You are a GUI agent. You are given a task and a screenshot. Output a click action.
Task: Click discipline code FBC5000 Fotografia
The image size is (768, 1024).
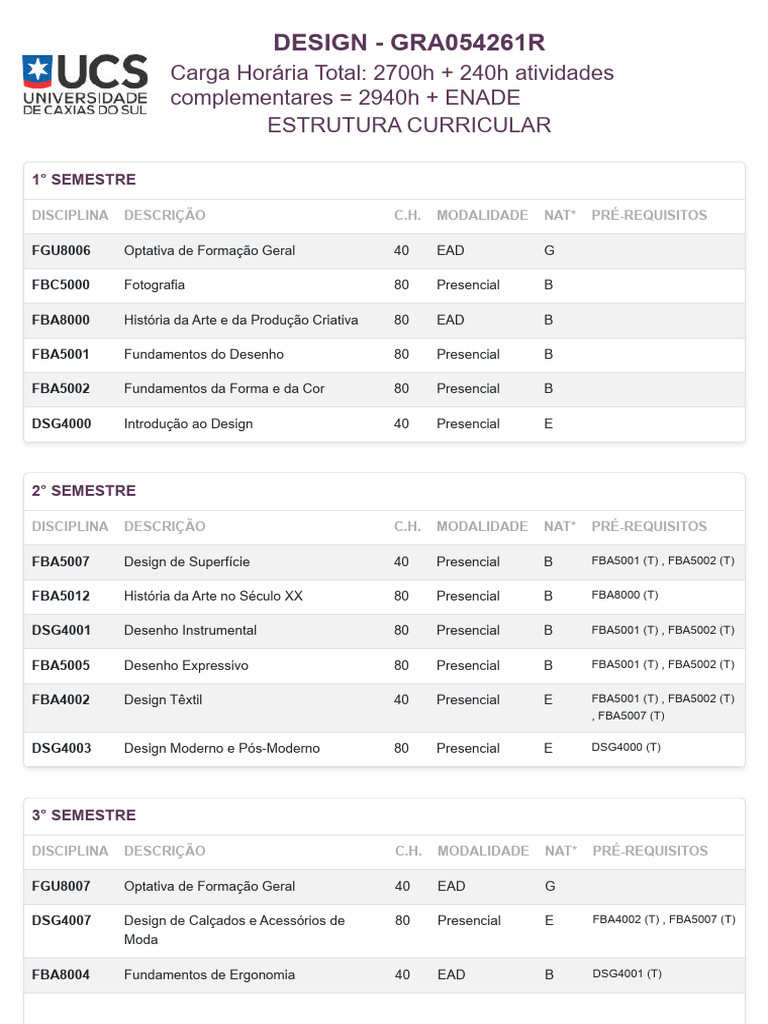click(x=61, y=285)
